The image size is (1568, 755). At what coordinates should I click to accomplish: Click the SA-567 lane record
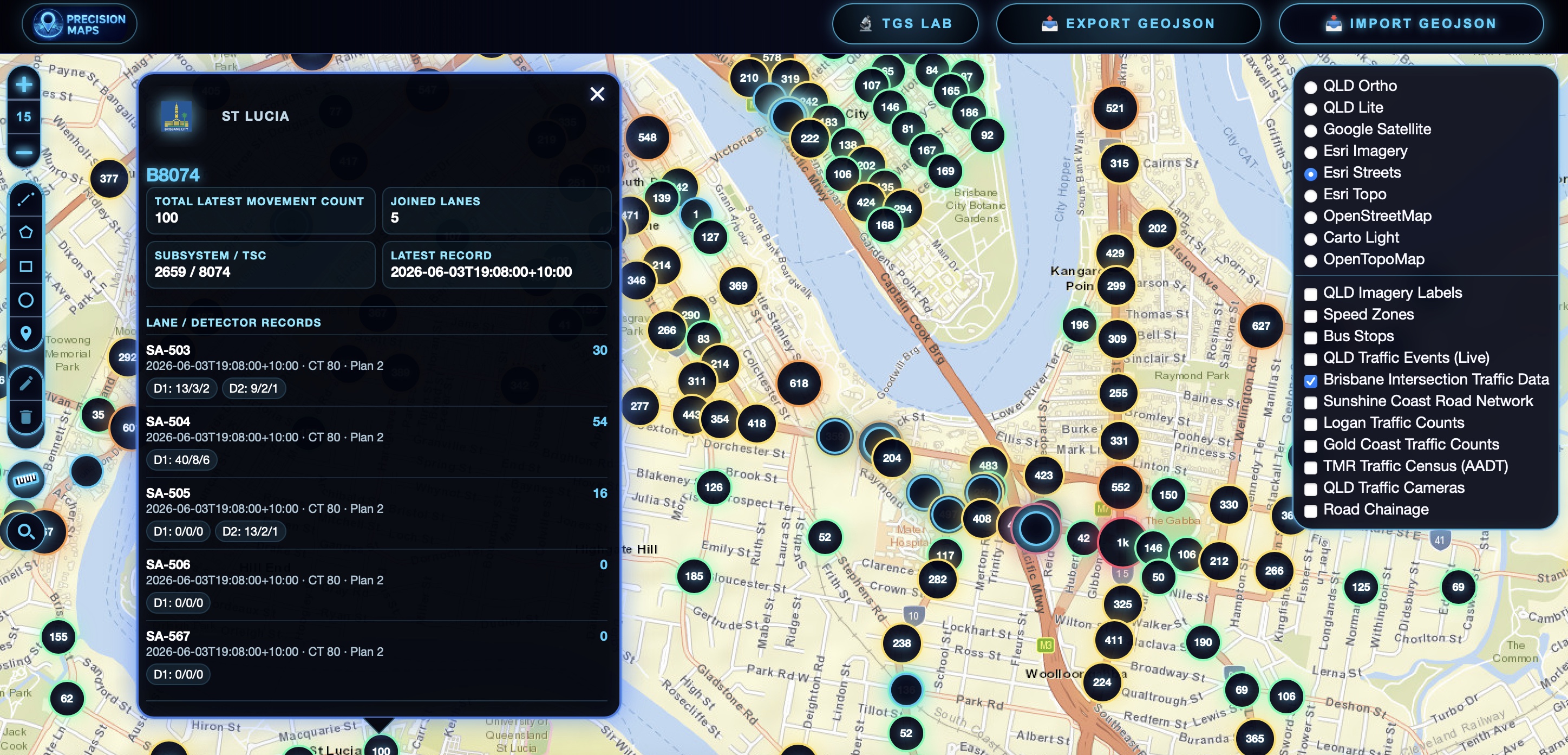click(x=377, y=656)
